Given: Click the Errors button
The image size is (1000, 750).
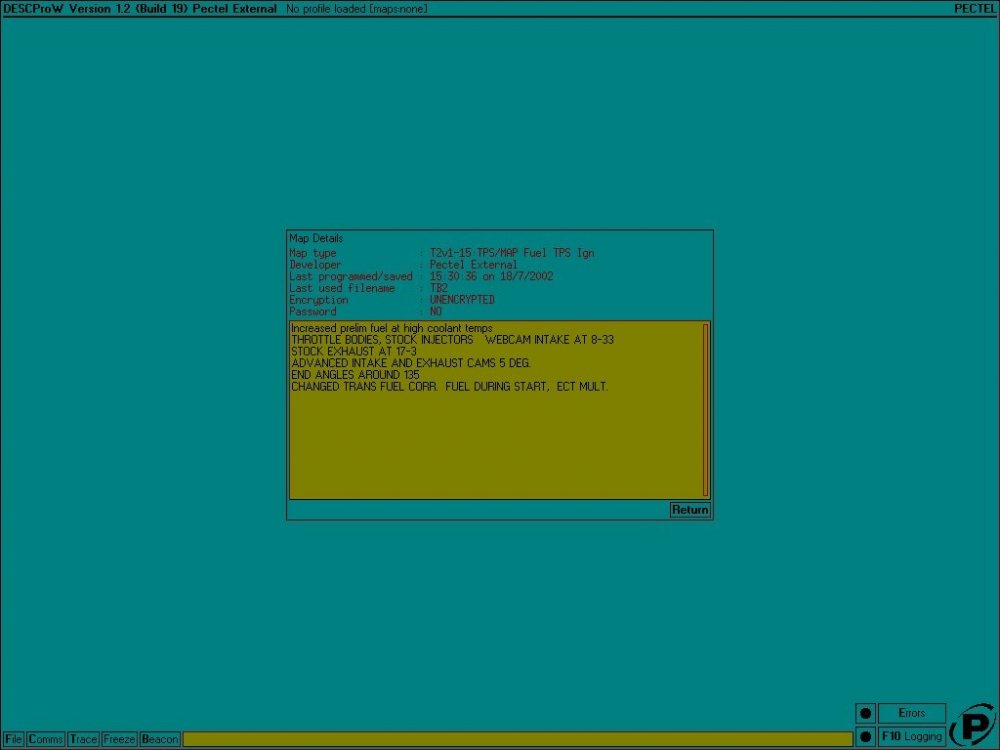Looking at the screenshot, I should [x=912, y=713].
